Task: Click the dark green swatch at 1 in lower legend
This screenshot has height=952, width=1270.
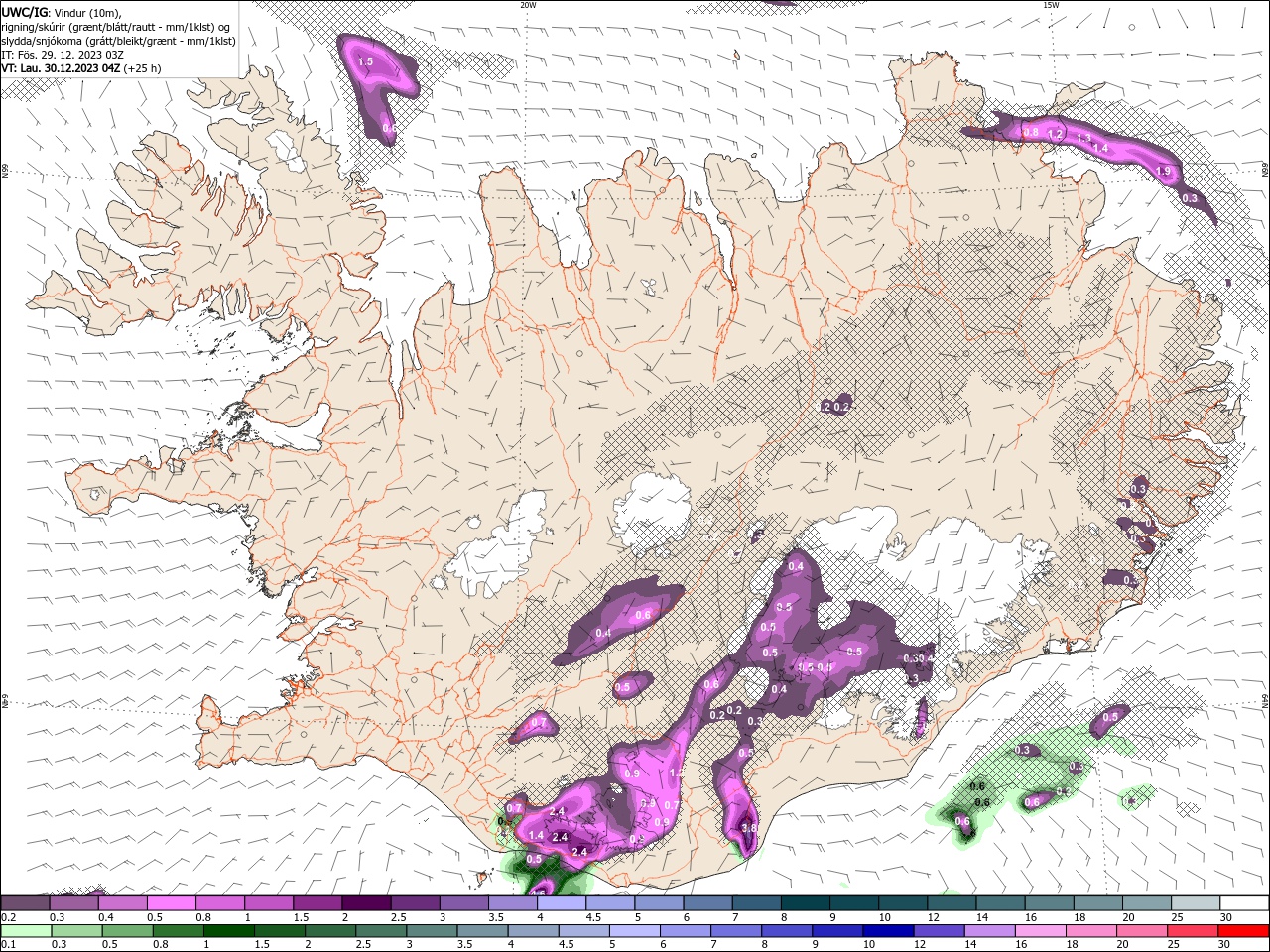Action: (x=228, y=931)
